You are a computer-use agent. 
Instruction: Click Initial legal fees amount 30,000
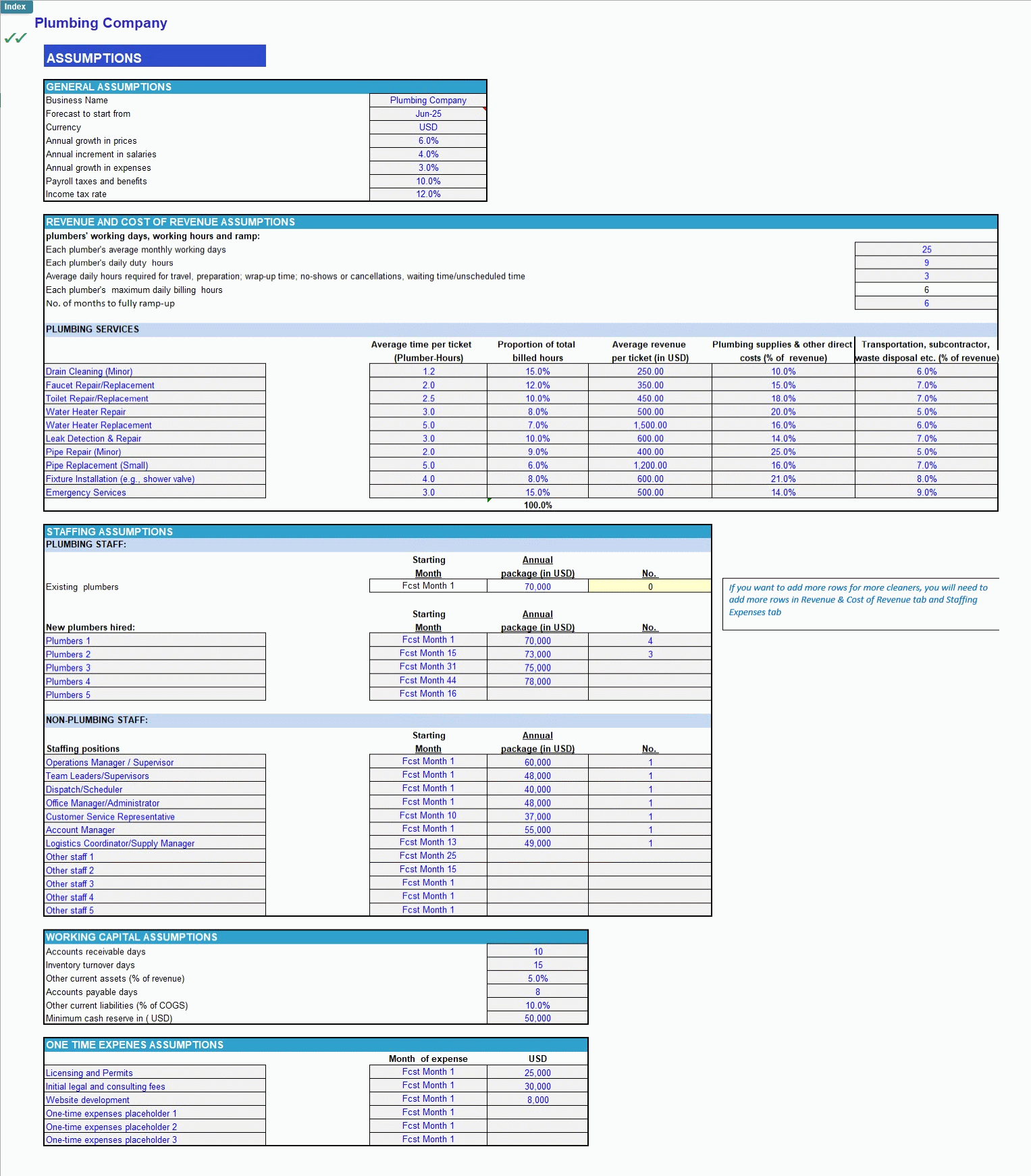coord(537,1086)
